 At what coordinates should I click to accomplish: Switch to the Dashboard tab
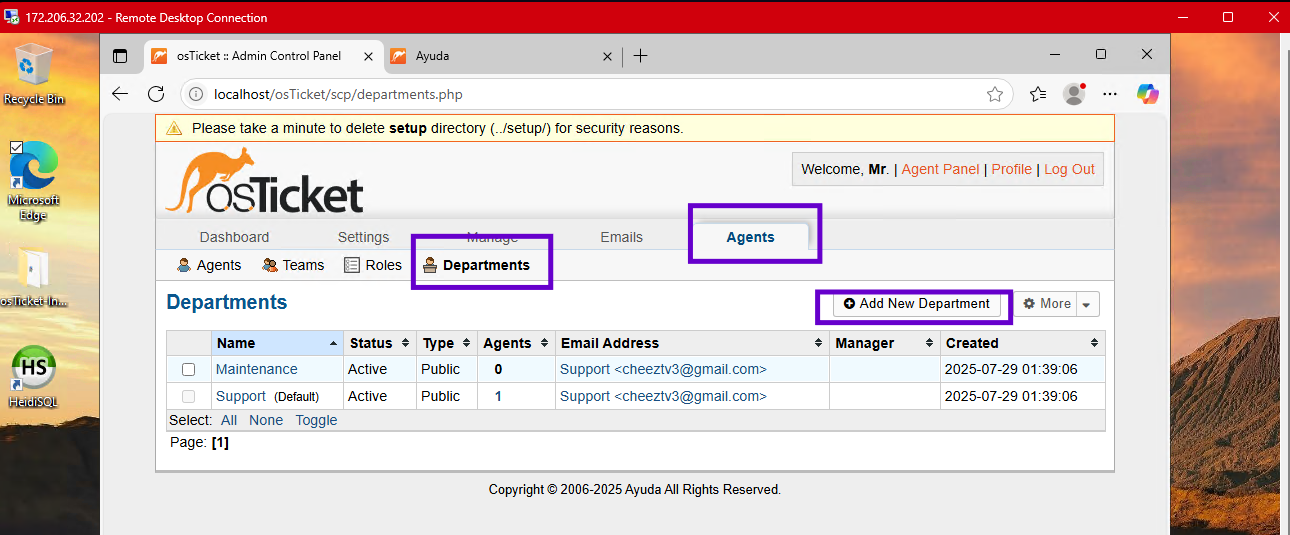(x=234, y=237)
